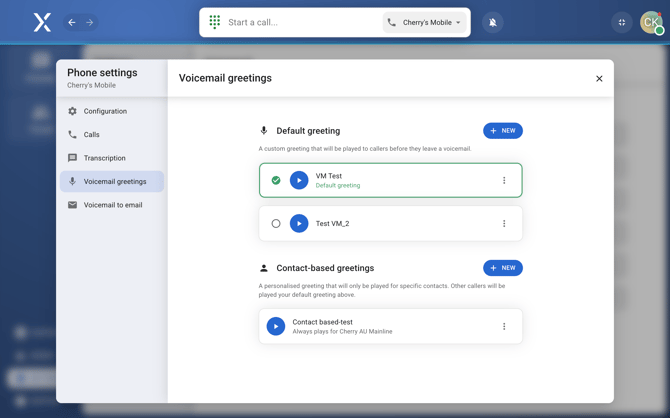The image size is (670, 418).
Task: Open more options for Test VM_2
Action: tap(504, 224)
